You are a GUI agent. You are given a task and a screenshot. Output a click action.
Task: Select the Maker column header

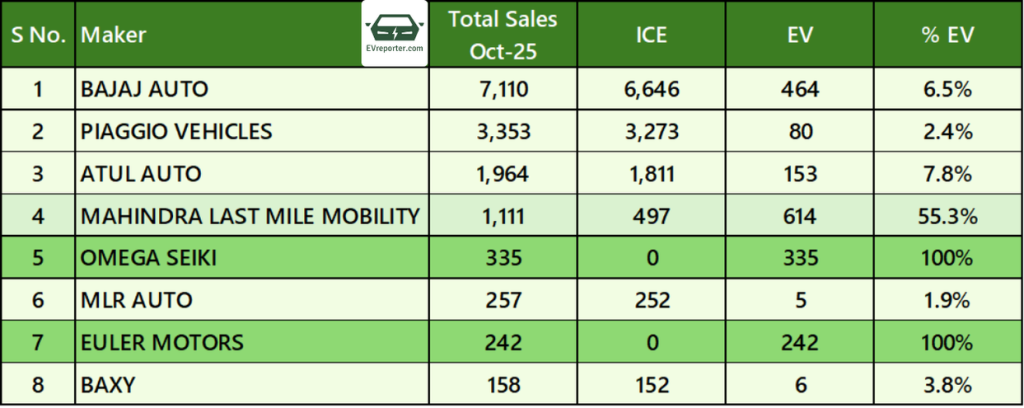pyautogui.click(x=113, y=35)
